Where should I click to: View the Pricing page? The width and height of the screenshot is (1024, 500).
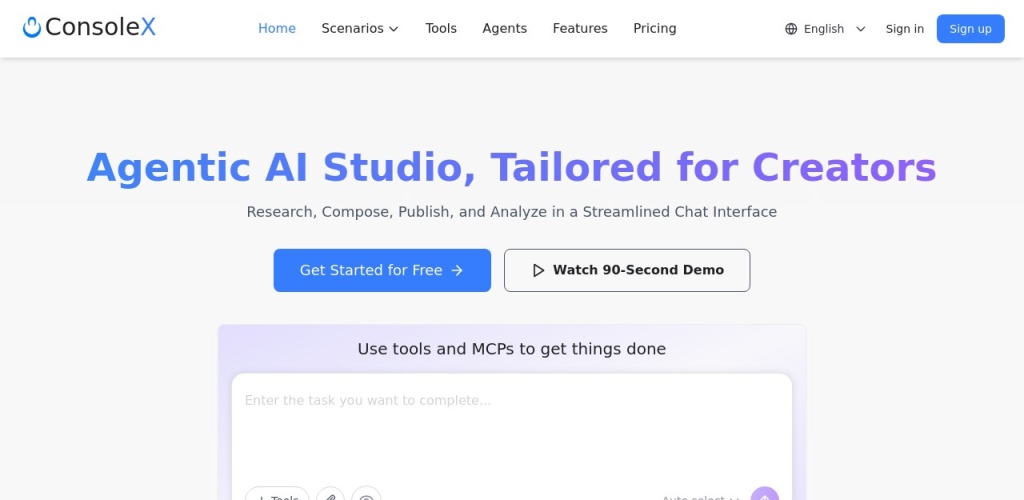[655, 28]
